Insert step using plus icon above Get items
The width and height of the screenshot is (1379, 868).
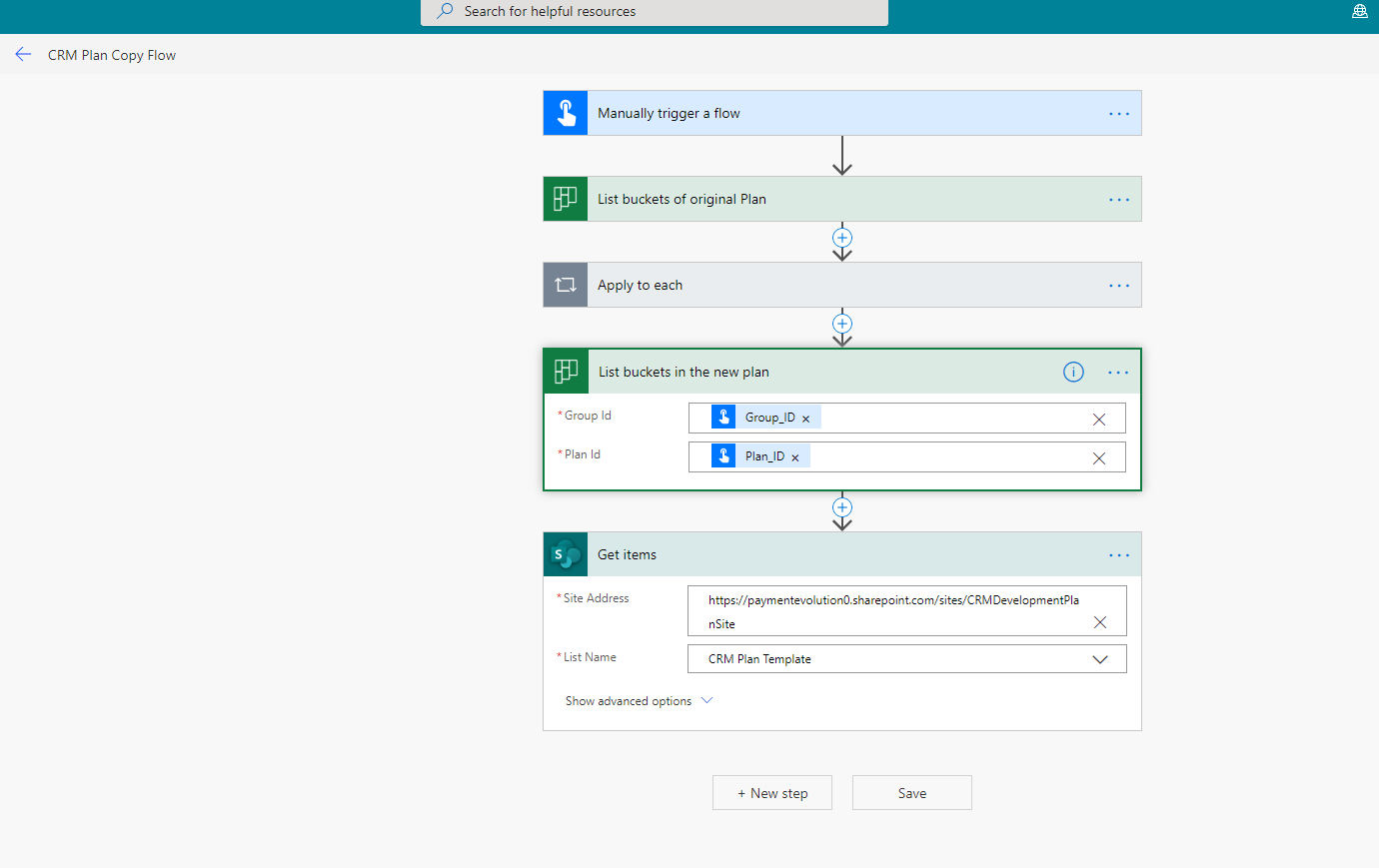pos(842,507)
